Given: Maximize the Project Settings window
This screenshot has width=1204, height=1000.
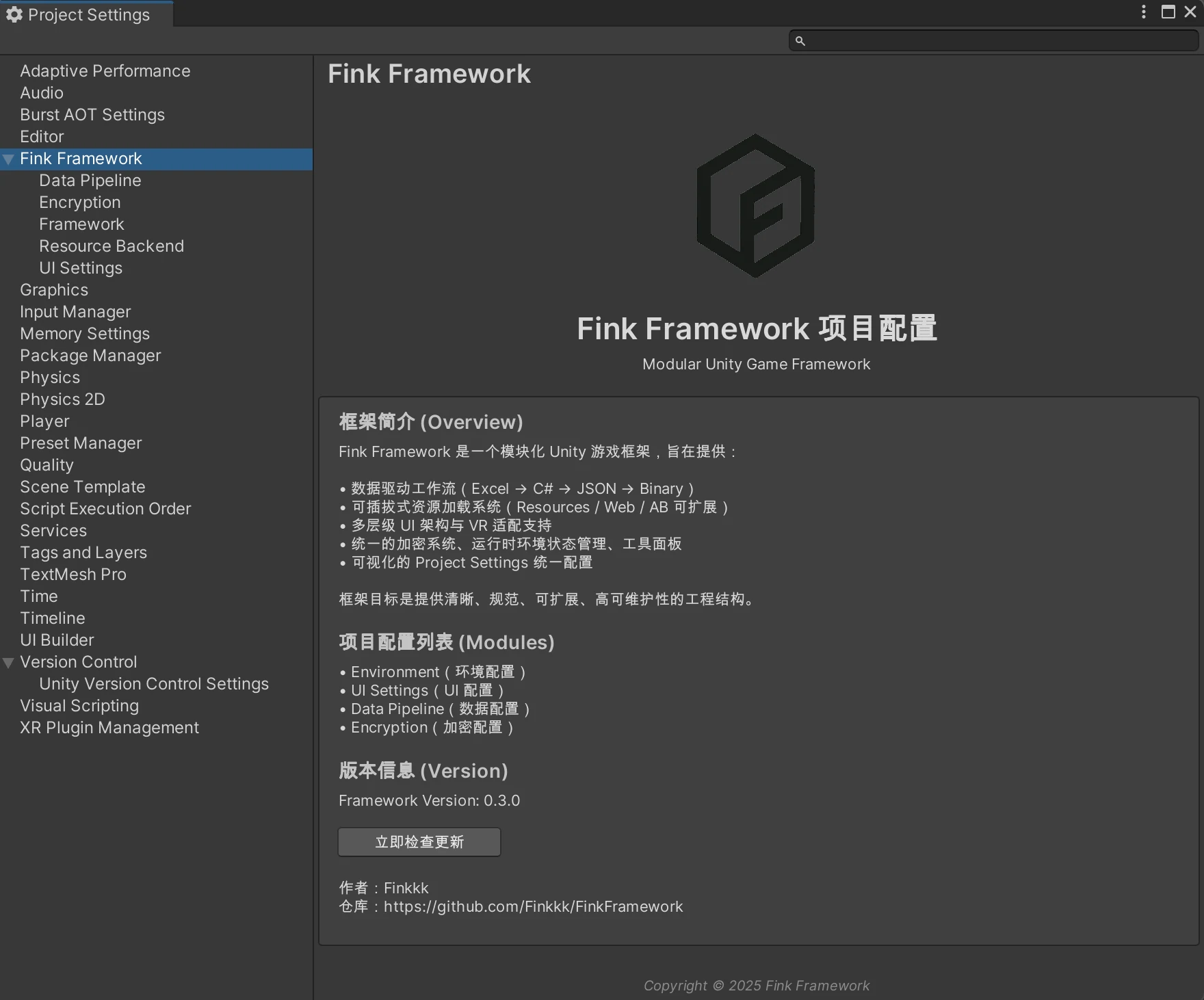Looking at the screenshot, I should click(1168, 12).
